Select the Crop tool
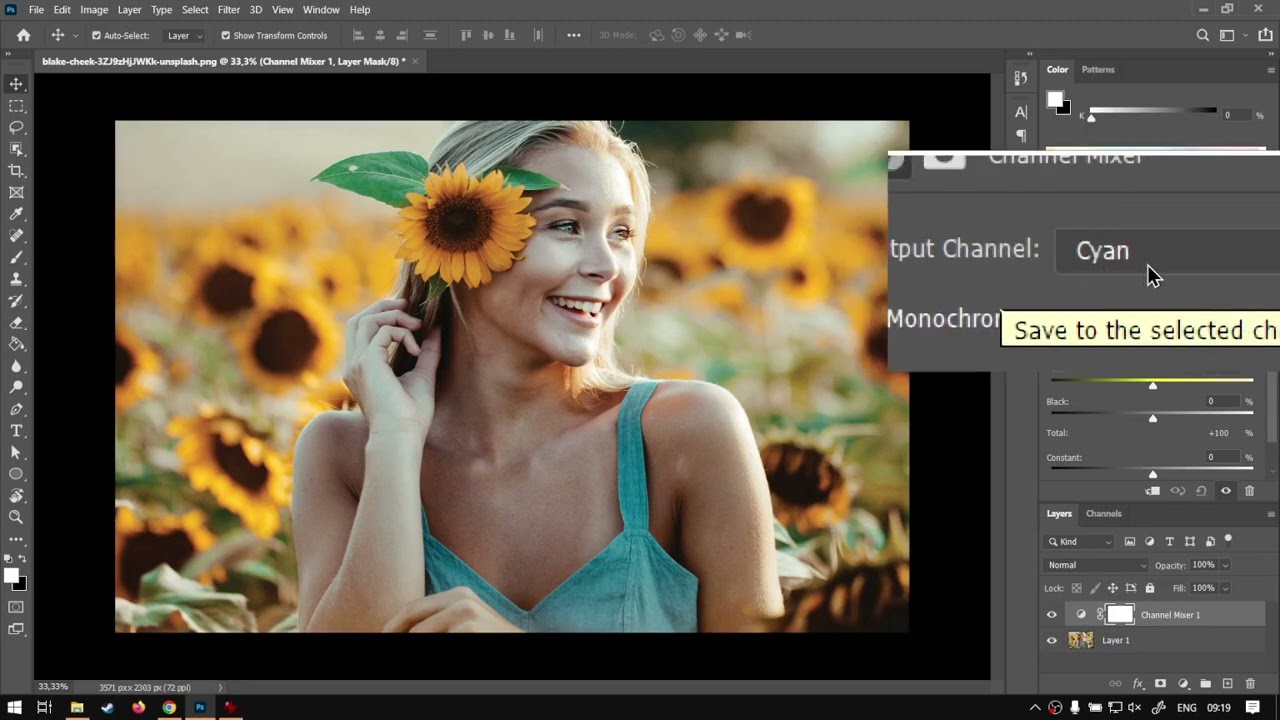 pyautogui.click(x=16, y=171)
